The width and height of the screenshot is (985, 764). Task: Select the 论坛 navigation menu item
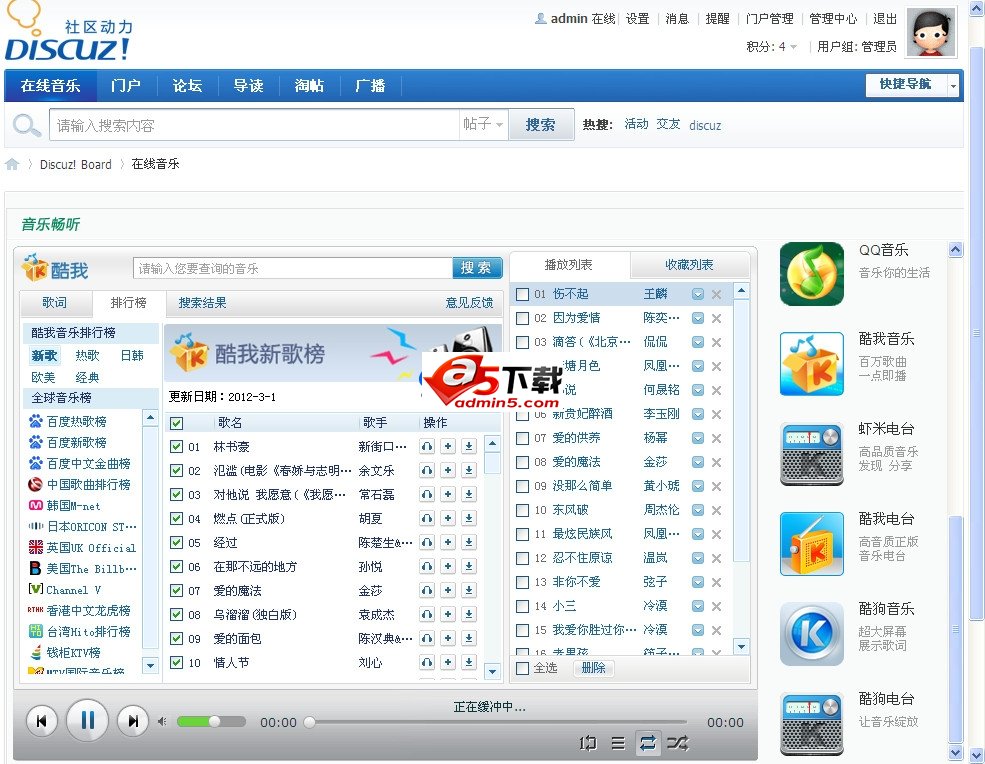(187, 86)
